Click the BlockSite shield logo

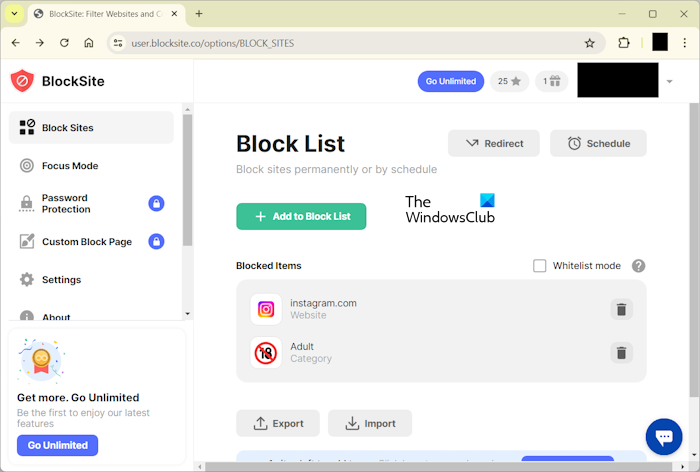[x=22, y=81]
